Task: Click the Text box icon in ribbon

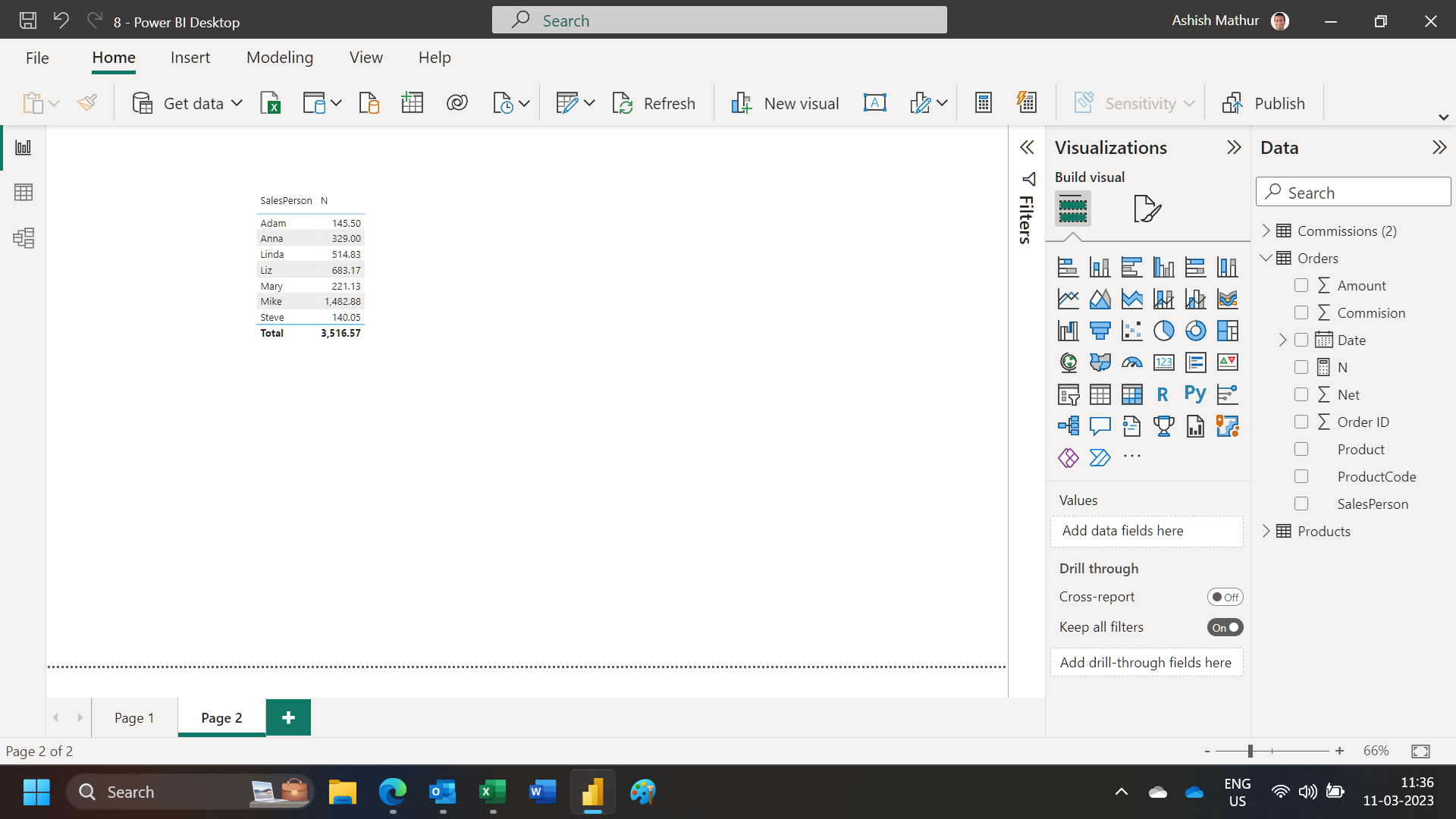Action: click(x=874, y=103)
